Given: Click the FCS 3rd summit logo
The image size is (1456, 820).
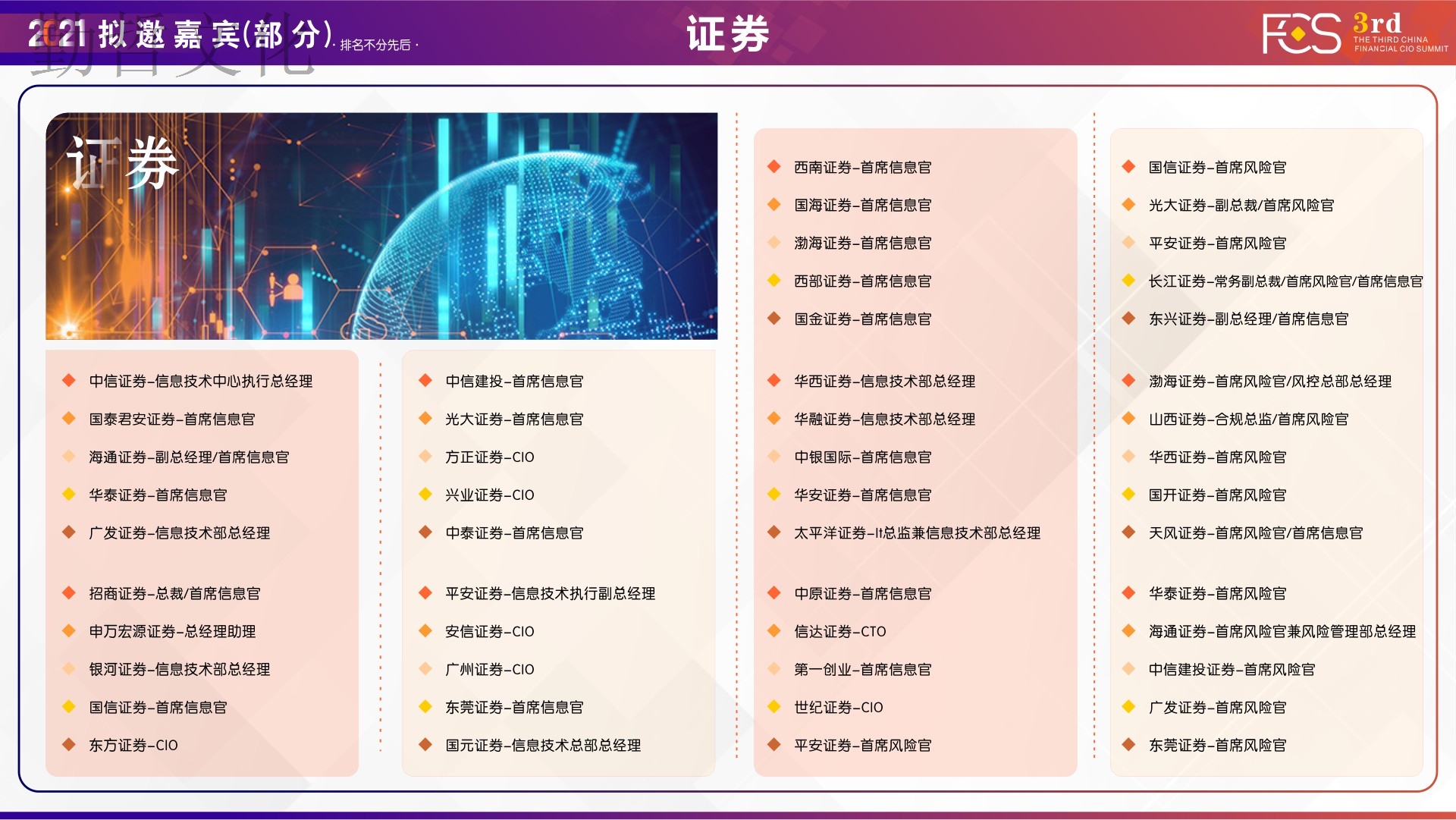Looking at the screenshot, I should 1355,33.
